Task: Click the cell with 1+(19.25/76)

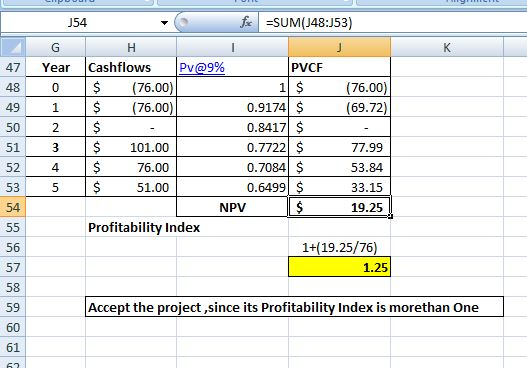Action: (339, 247)
